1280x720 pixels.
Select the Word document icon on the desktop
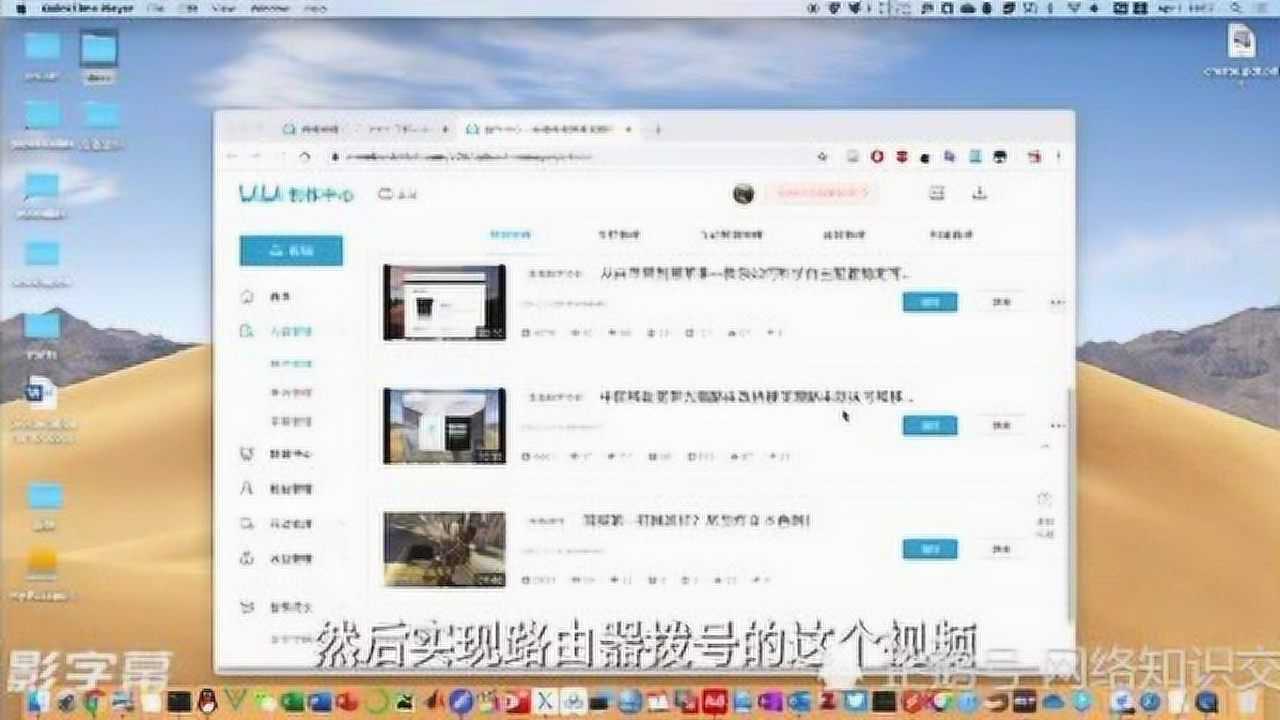(42, 393)
